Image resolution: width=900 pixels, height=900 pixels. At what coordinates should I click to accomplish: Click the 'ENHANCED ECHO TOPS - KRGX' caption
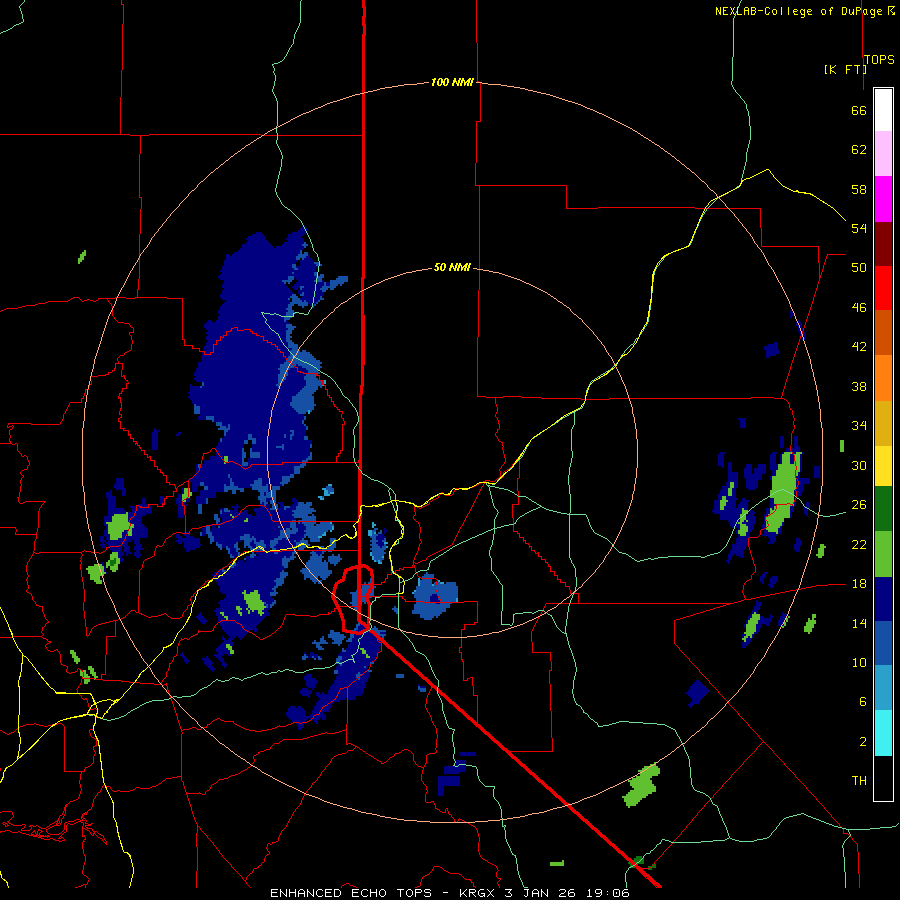385,893
